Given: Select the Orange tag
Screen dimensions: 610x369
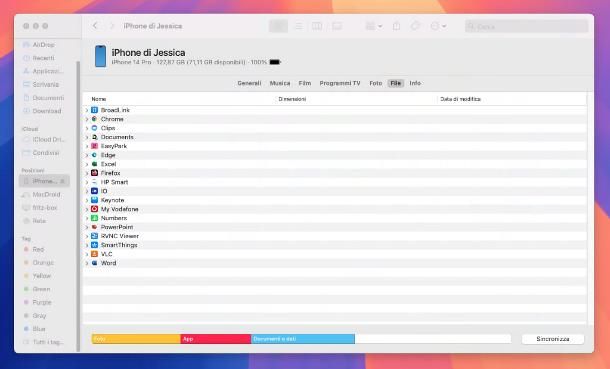Looking at the screenshot, I should pyautogui.click(x=44, y=262).
